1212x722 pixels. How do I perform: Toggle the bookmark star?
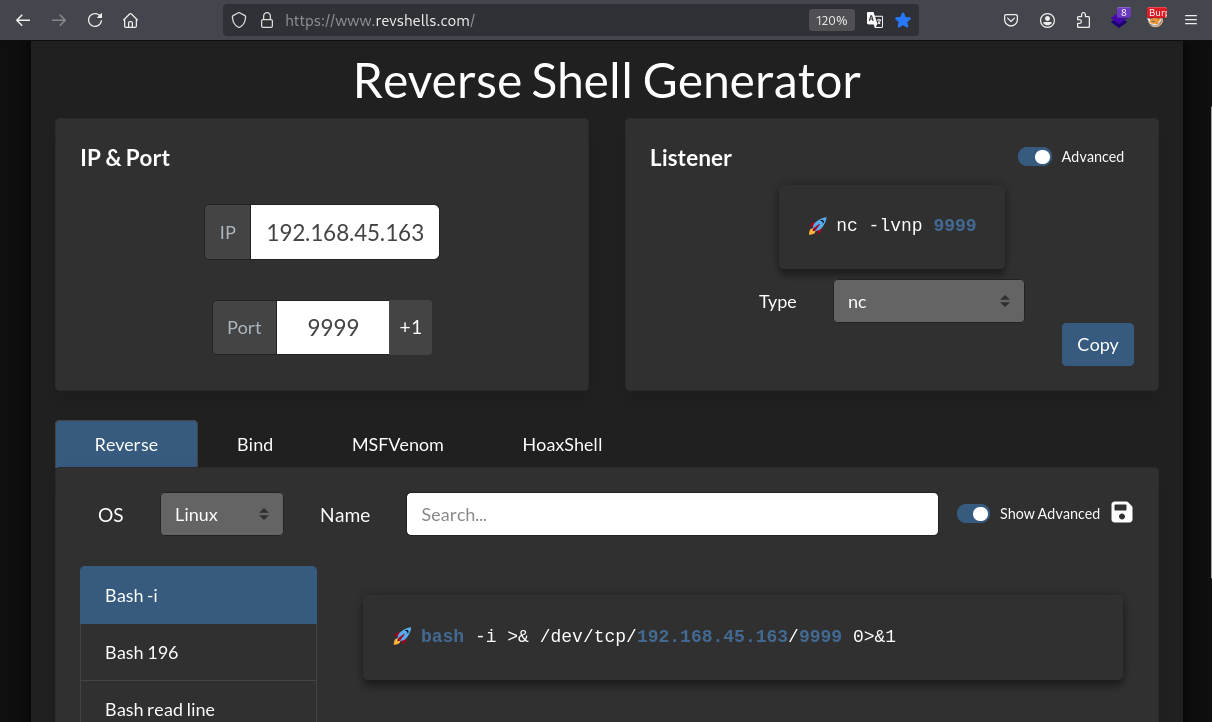pyautogui.click(x=903, y=20)
